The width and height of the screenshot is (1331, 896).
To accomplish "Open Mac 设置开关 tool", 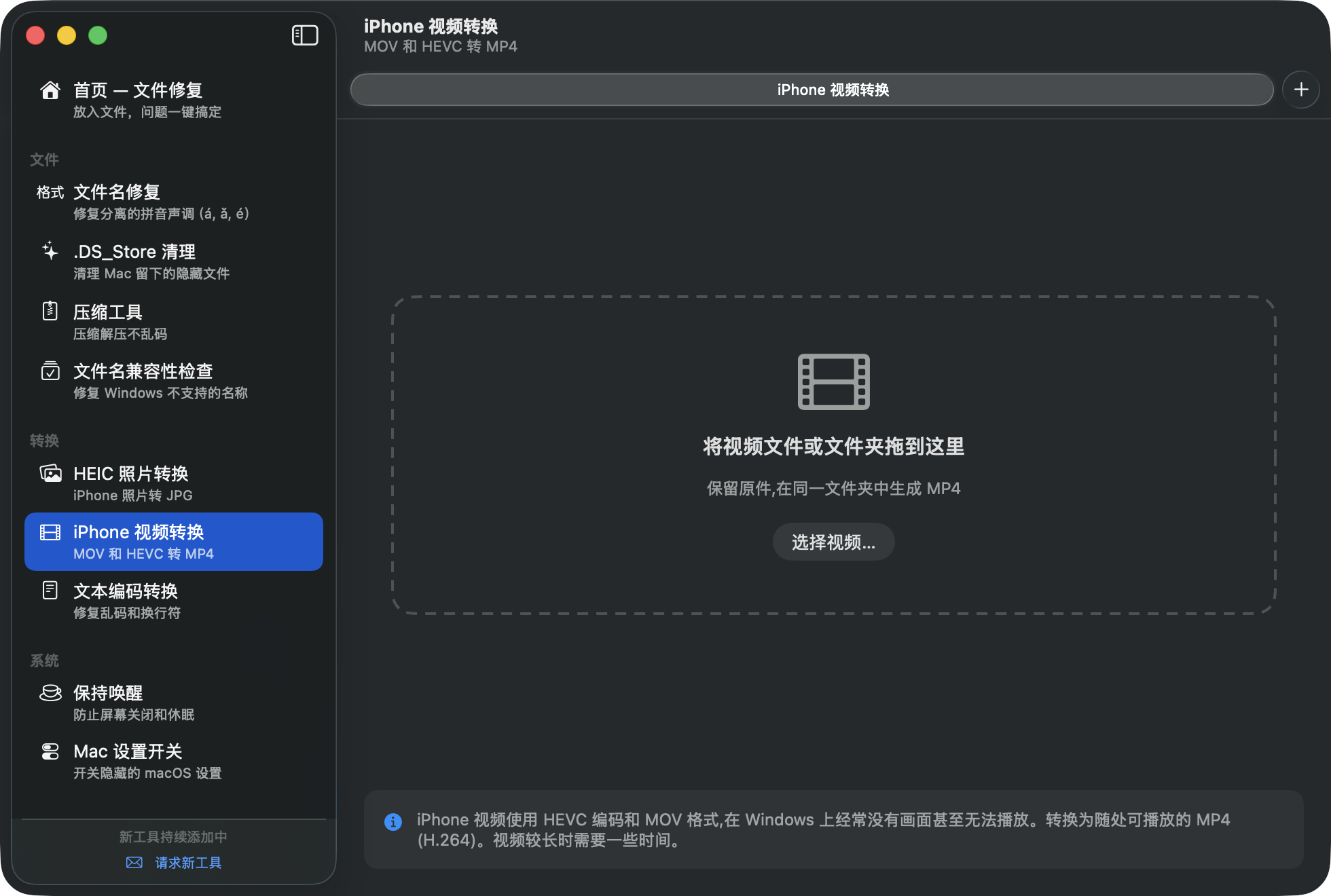I will (174, 761).
